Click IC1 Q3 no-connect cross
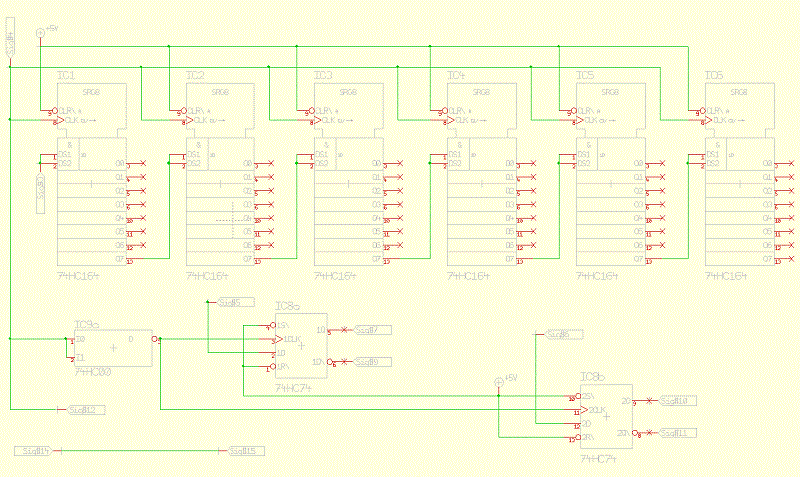Image resolution: width=800 pixels, height=477 pixels. [143, 205]
